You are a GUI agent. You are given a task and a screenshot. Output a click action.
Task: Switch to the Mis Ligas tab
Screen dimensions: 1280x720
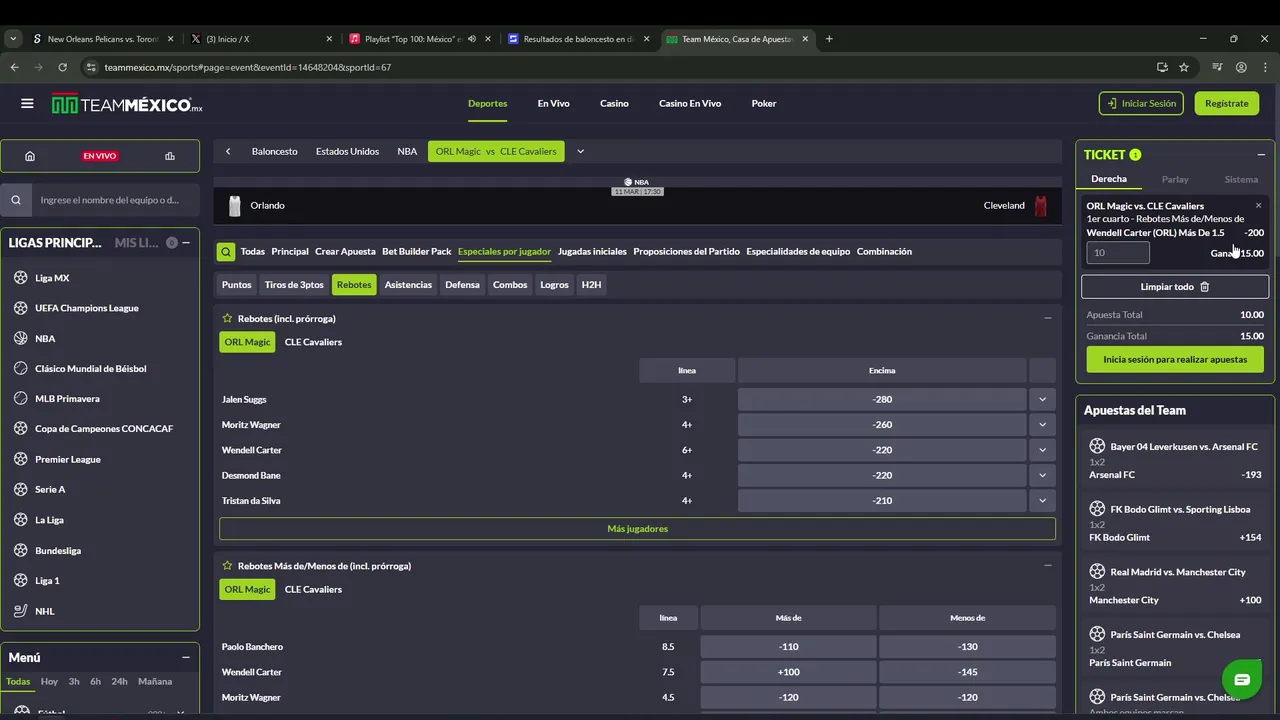coord(137,243)
